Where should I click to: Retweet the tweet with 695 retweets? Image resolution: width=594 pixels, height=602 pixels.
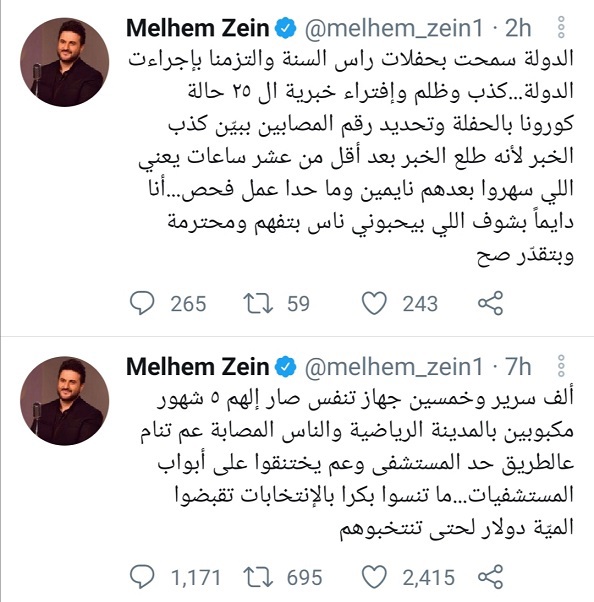tap(258, 577)
